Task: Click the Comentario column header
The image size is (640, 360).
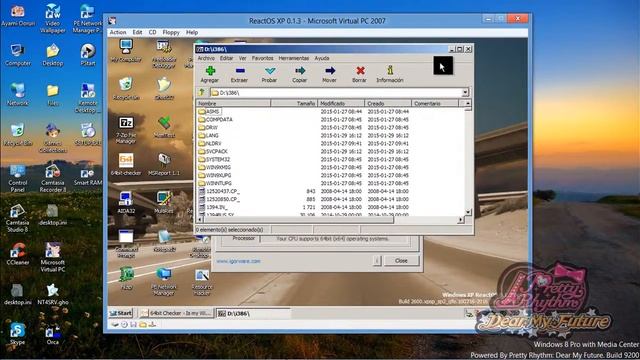Action: point(435,104)
